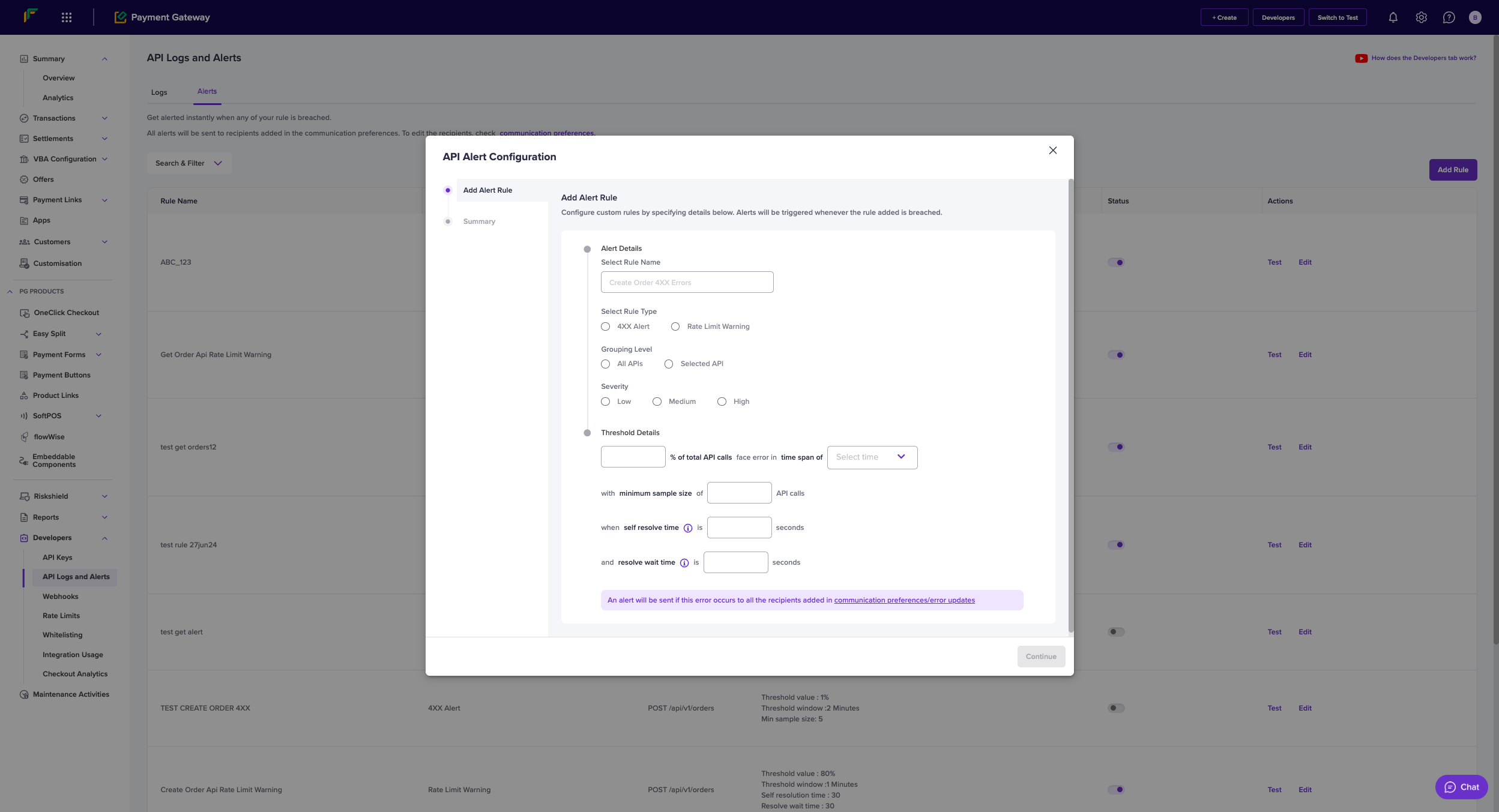Viewport: 1499px width, 812px height.
Task: Open the Select time dropdown
Action: (x=872, y=457)
